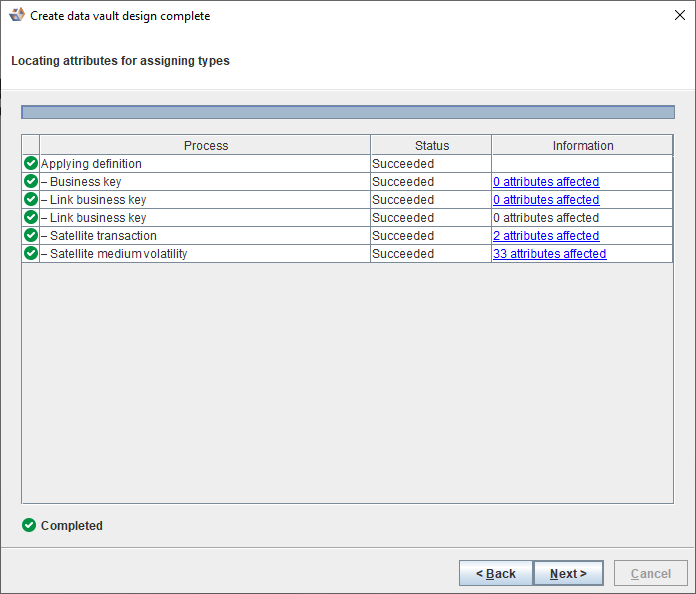Click success icon for Satellite medium volatility
Viewport: 696px width, 594px height.
pyautogui.click(x=31, y=254)
